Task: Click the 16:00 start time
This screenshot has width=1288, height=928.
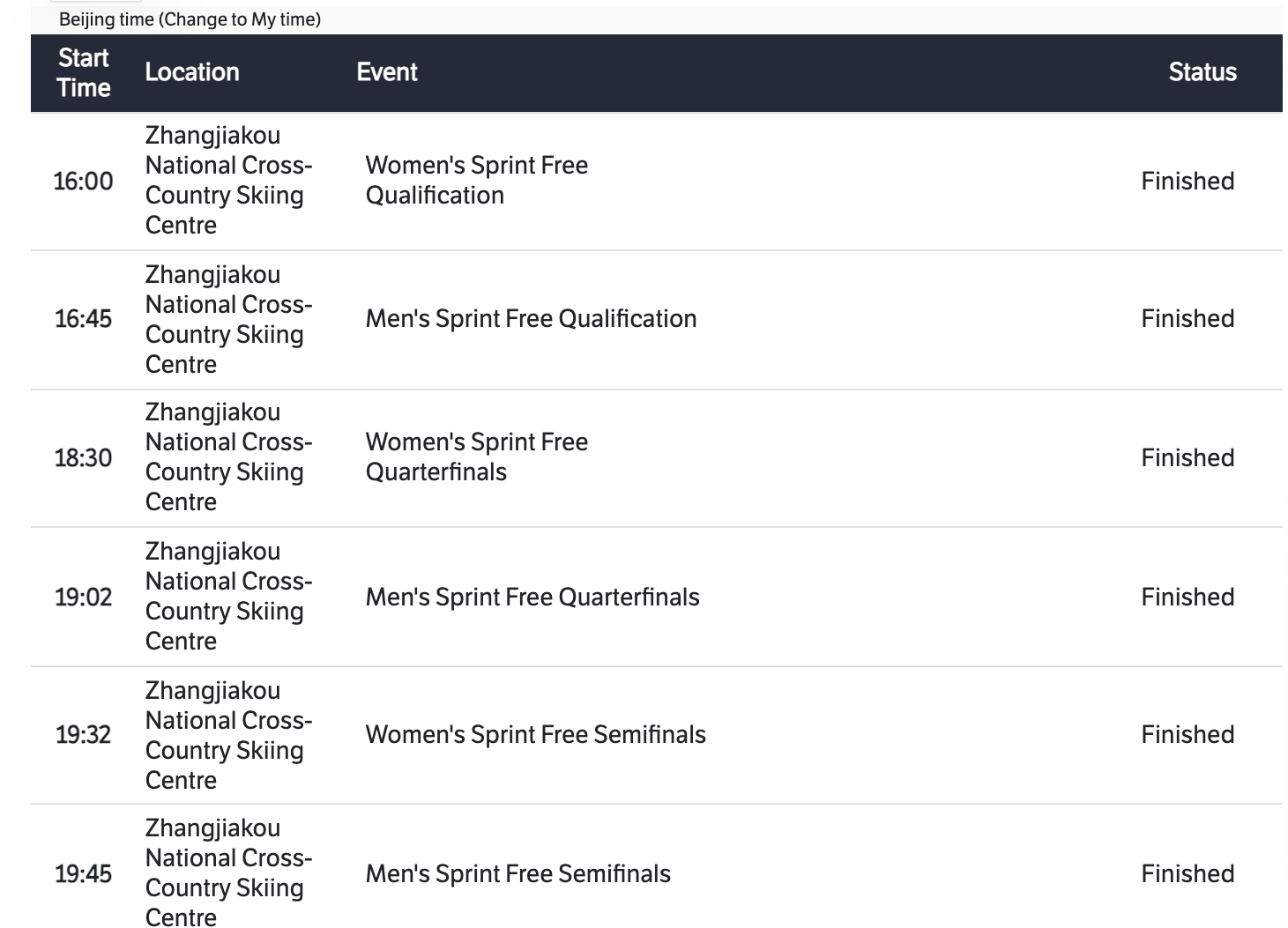Action: pos(83,182)
